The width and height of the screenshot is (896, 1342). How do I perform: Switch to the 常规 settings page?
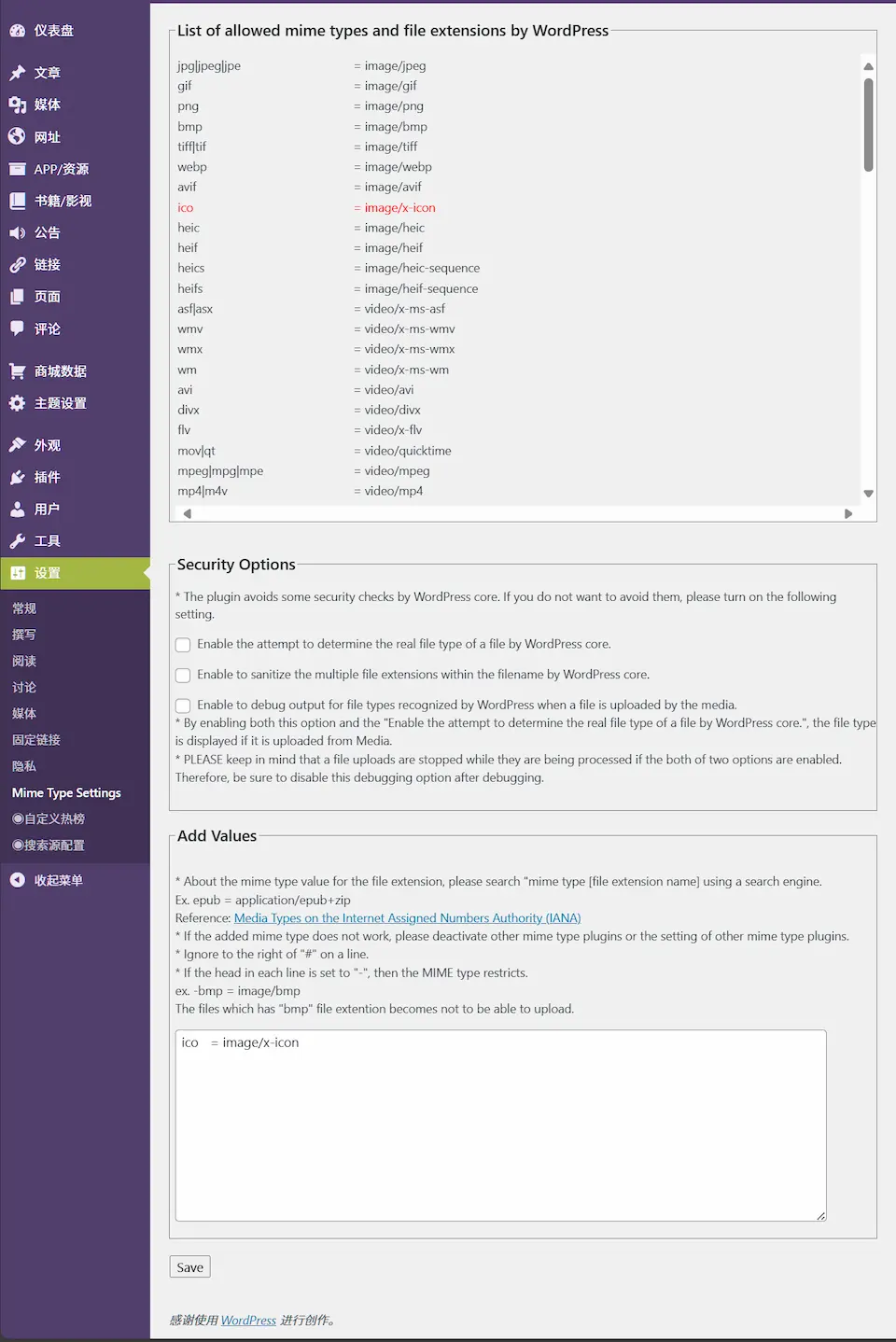(24, 608)
